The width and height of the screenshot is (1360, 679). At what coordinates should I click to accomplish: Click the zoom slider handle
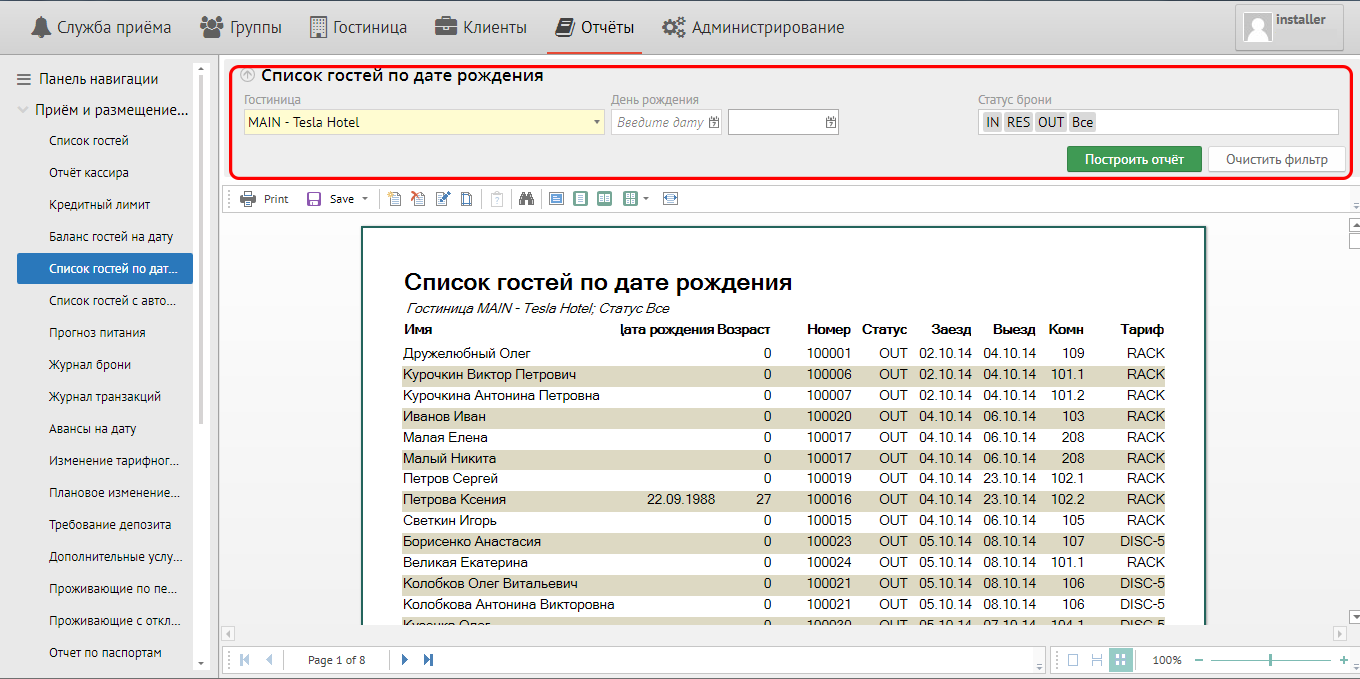tap(1270, 660)
